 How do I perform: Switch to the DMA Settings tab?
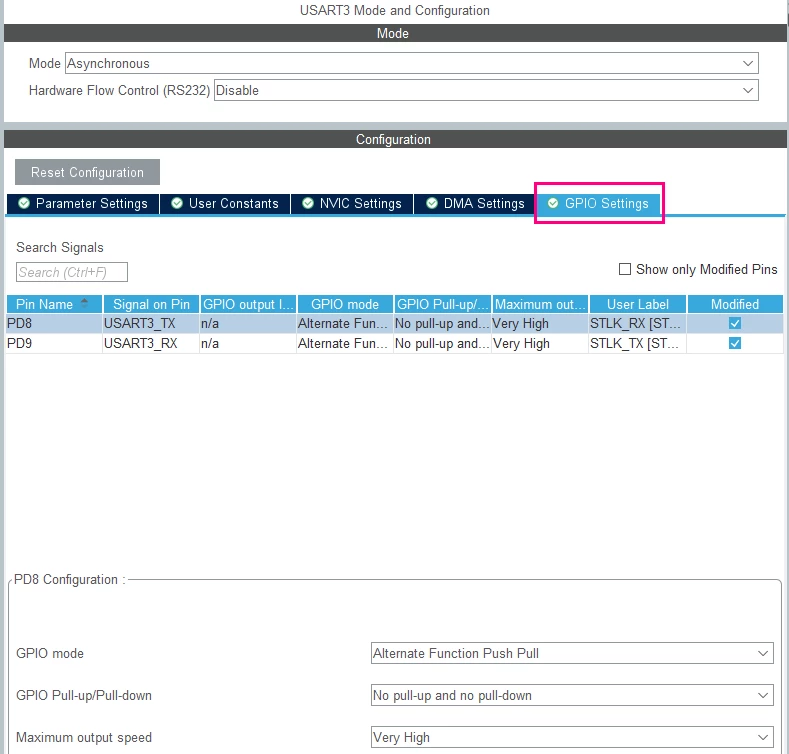[475, 204]
